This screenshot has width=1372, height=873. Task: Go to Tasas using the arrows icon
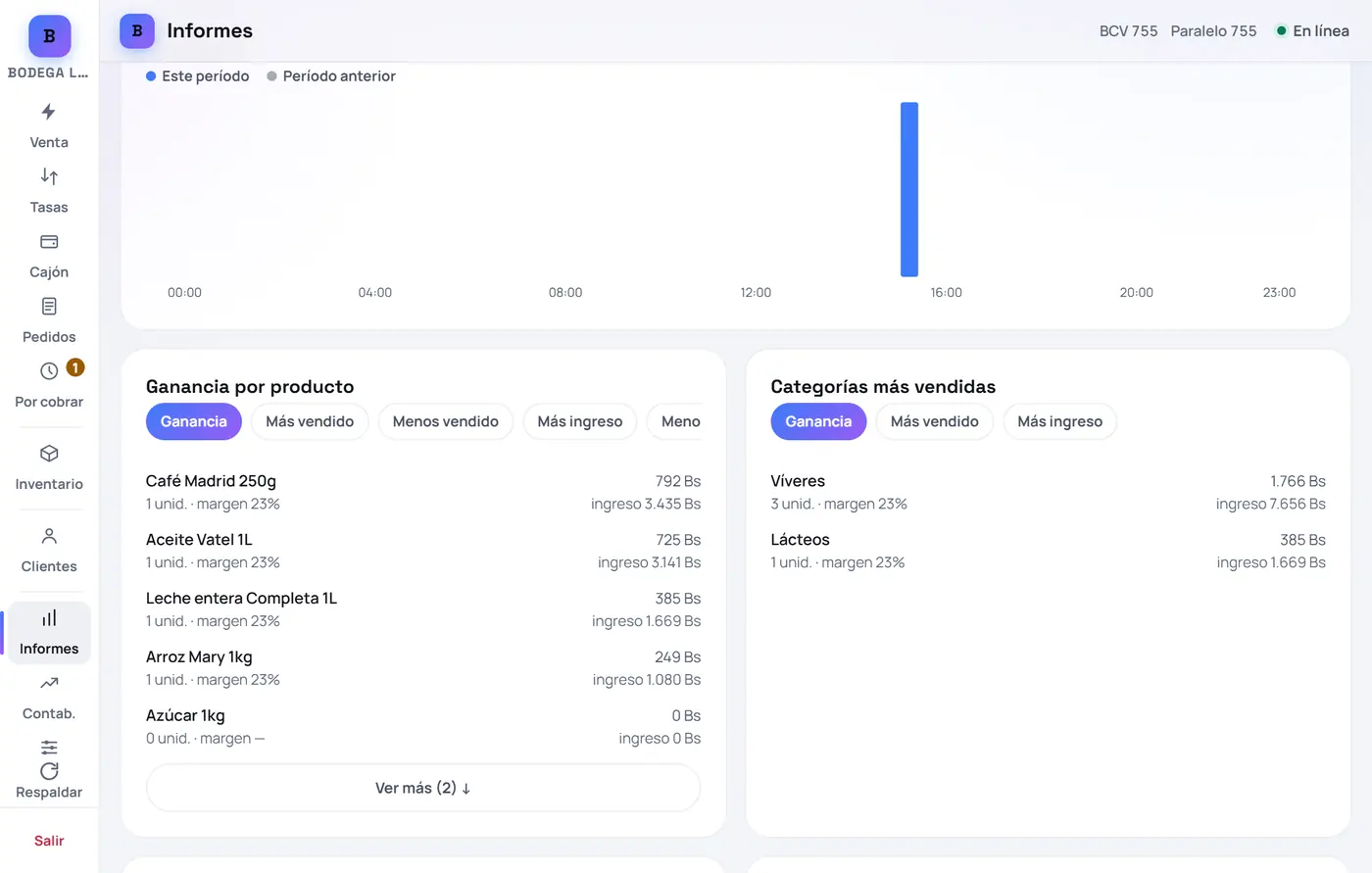click(49, 176)
